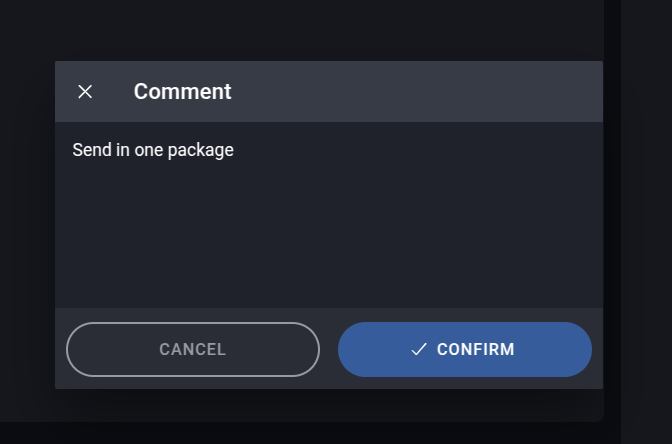
Task: Click the "Comment" dialog title
Action: click(x=182, y=92)
